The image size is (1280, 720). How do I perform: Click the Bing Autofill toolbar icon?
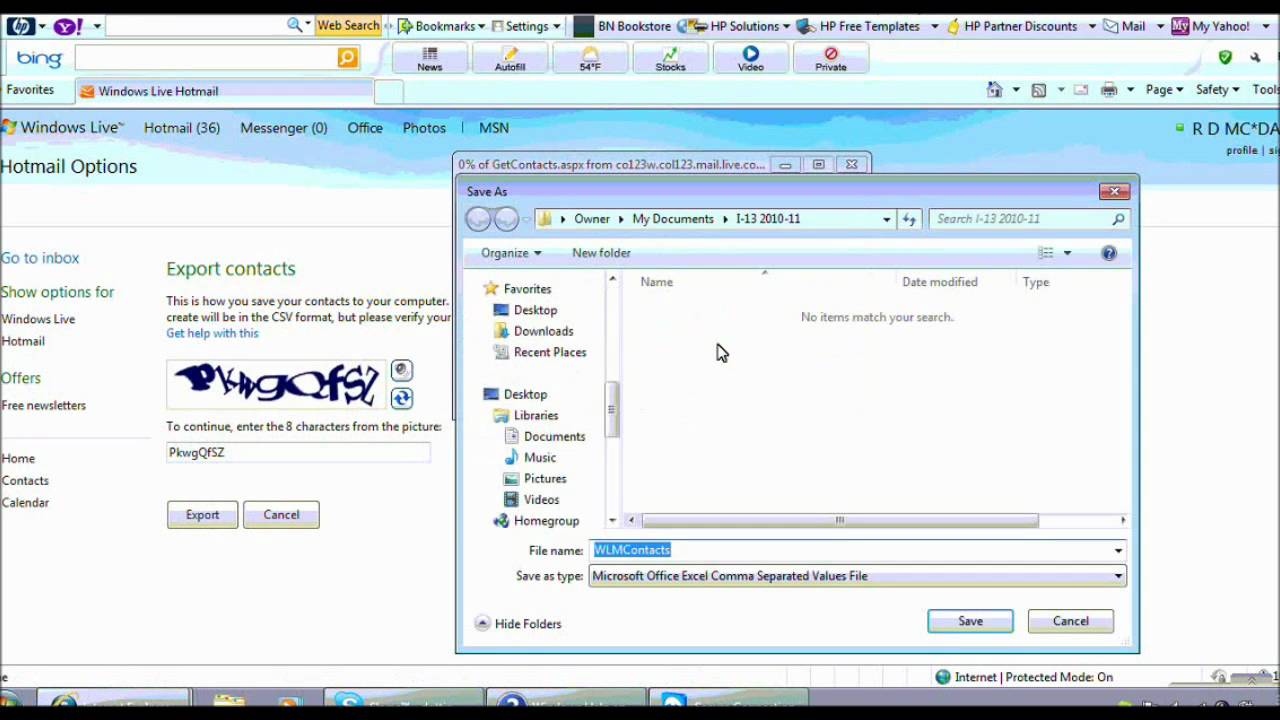[x=510, y=59]
